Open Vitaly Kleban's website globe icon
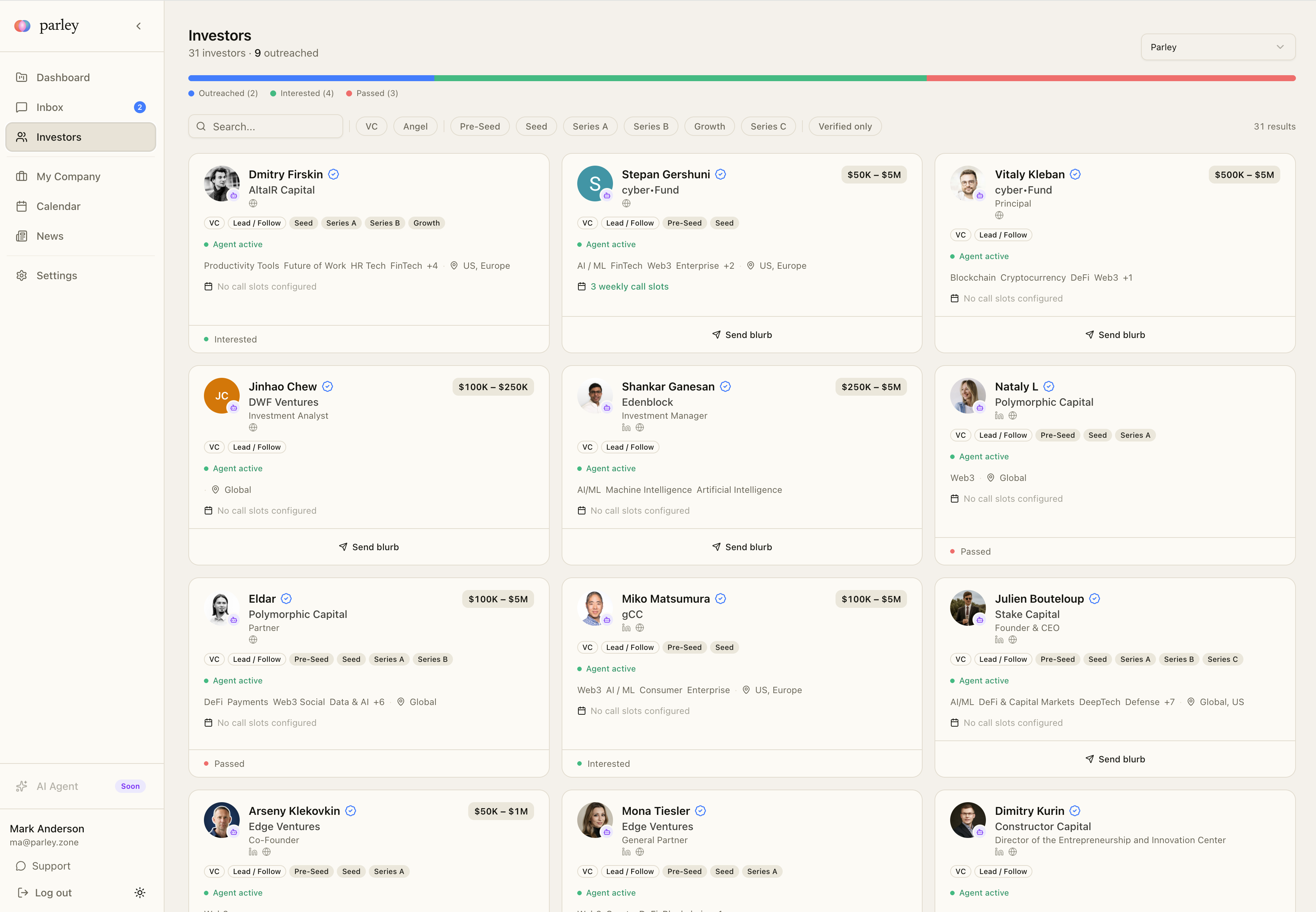Image resolution: width=1316 pixels, height=912 pixels. 999,216
